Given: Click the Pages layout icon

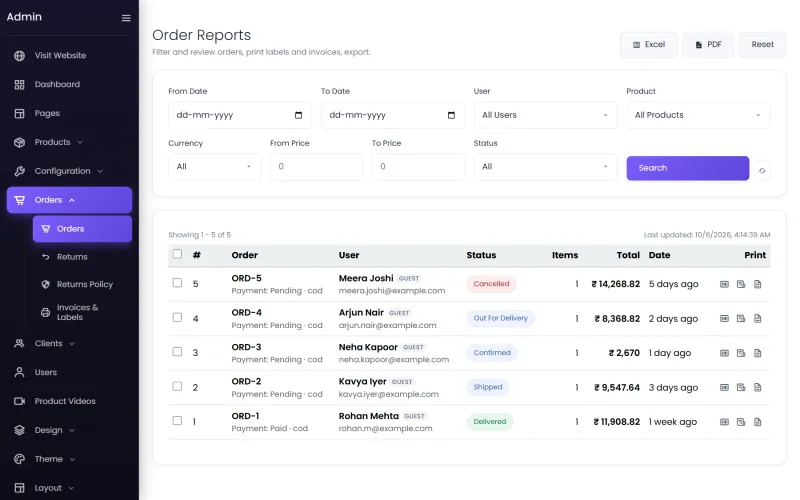Looking at the screenshot, I should click(x=19, y=113).
